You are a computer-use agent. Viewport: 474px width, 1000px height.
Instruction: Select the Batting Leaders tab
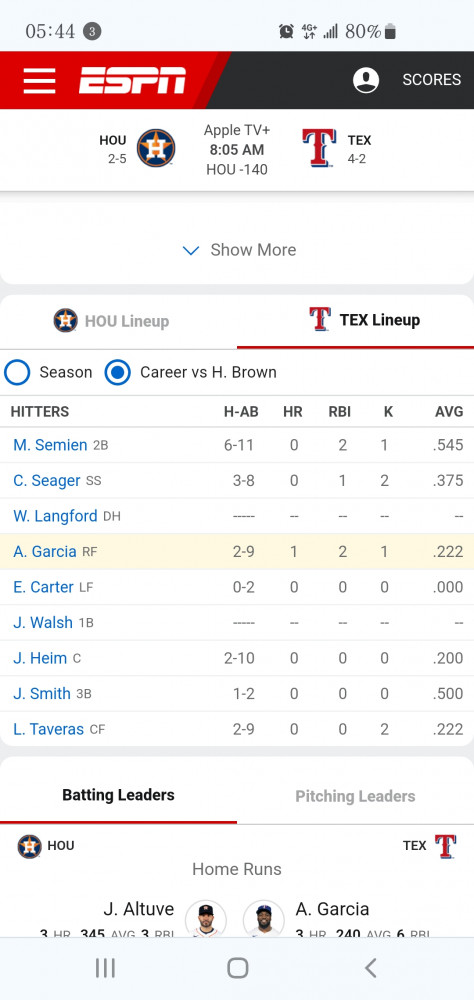click(118, 795)
